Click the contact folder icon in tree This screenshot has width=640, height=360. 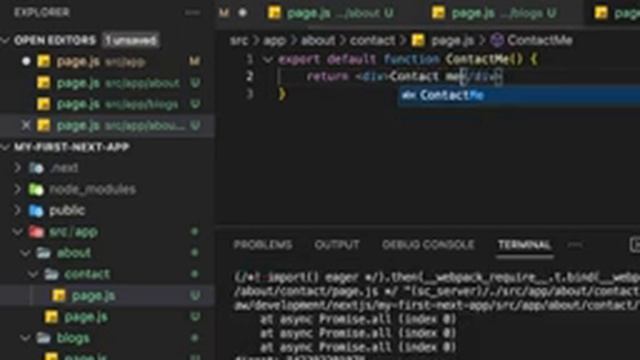point(51,274)
